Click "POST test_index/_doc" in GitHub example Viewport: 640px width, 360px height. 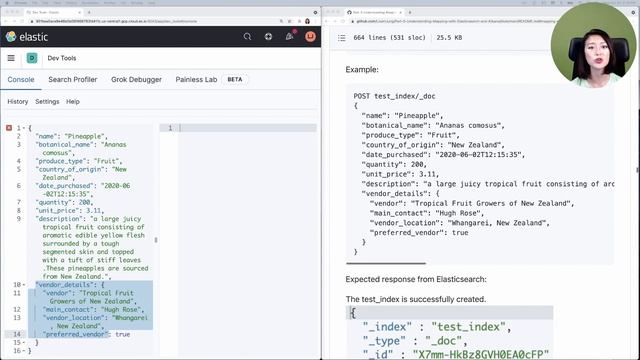point(394,96)
